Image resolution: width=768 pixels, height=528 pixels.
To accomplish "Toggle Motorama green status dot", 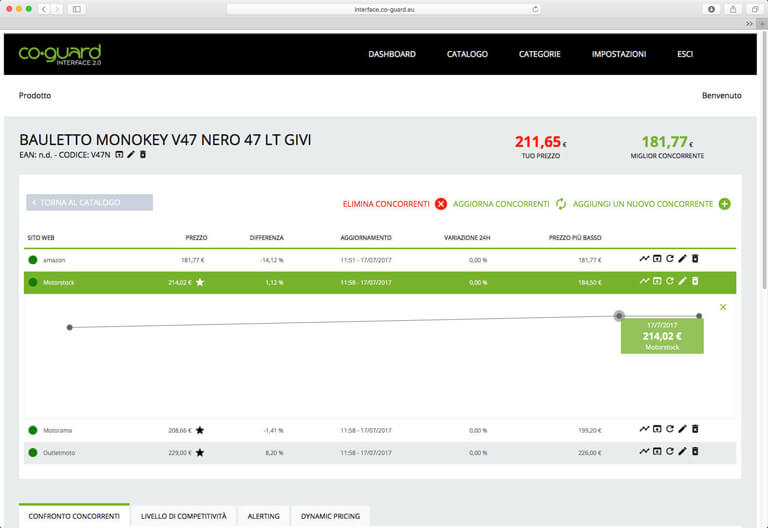I will click(33, 430).
